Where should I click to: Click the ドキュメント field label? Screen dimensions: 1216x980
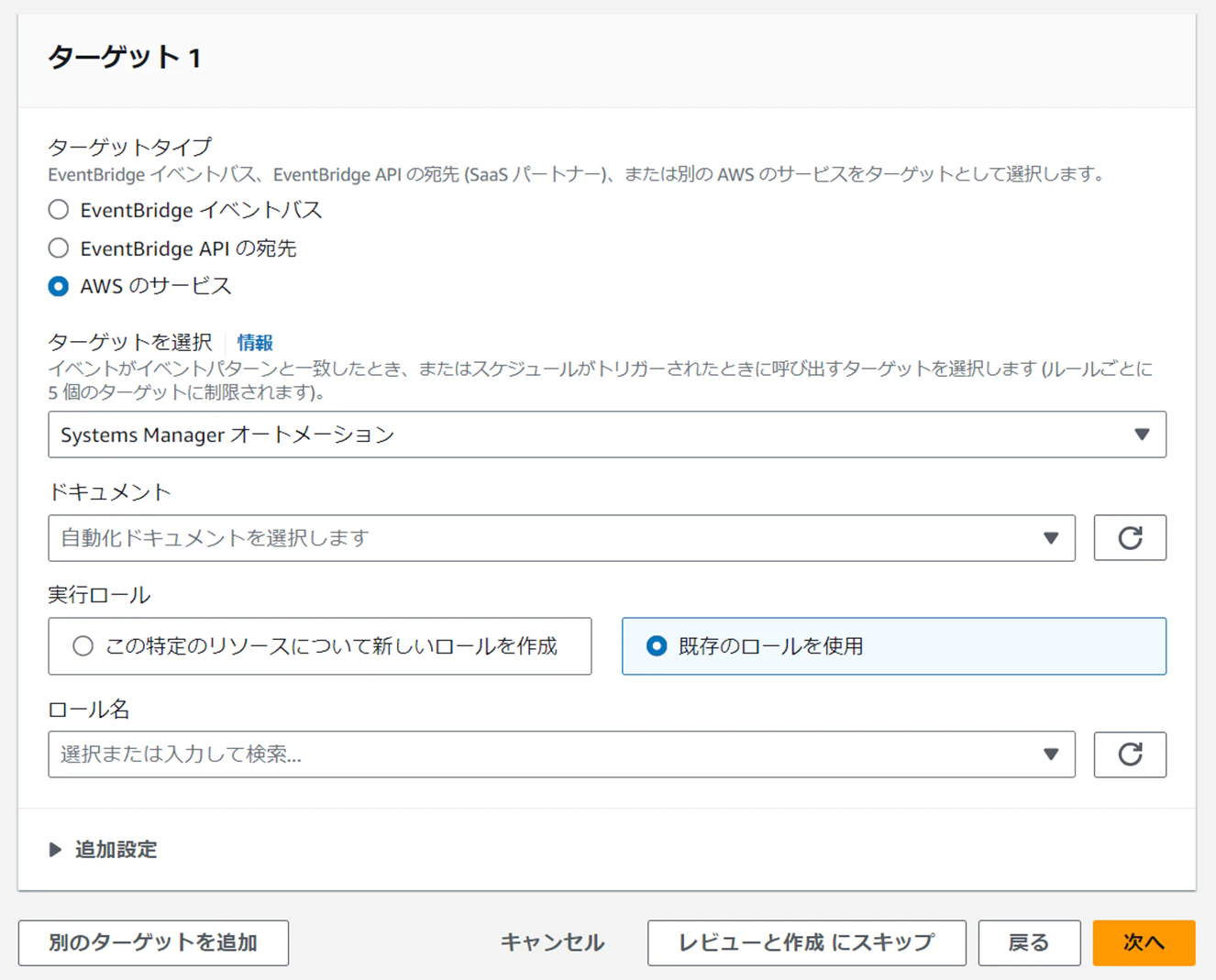[109, 492]
